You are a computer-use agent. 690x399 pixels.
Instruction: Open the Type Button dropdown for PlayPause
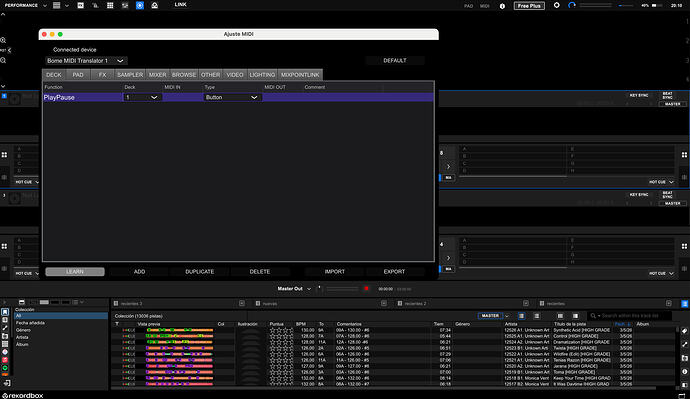coord(232,97)
